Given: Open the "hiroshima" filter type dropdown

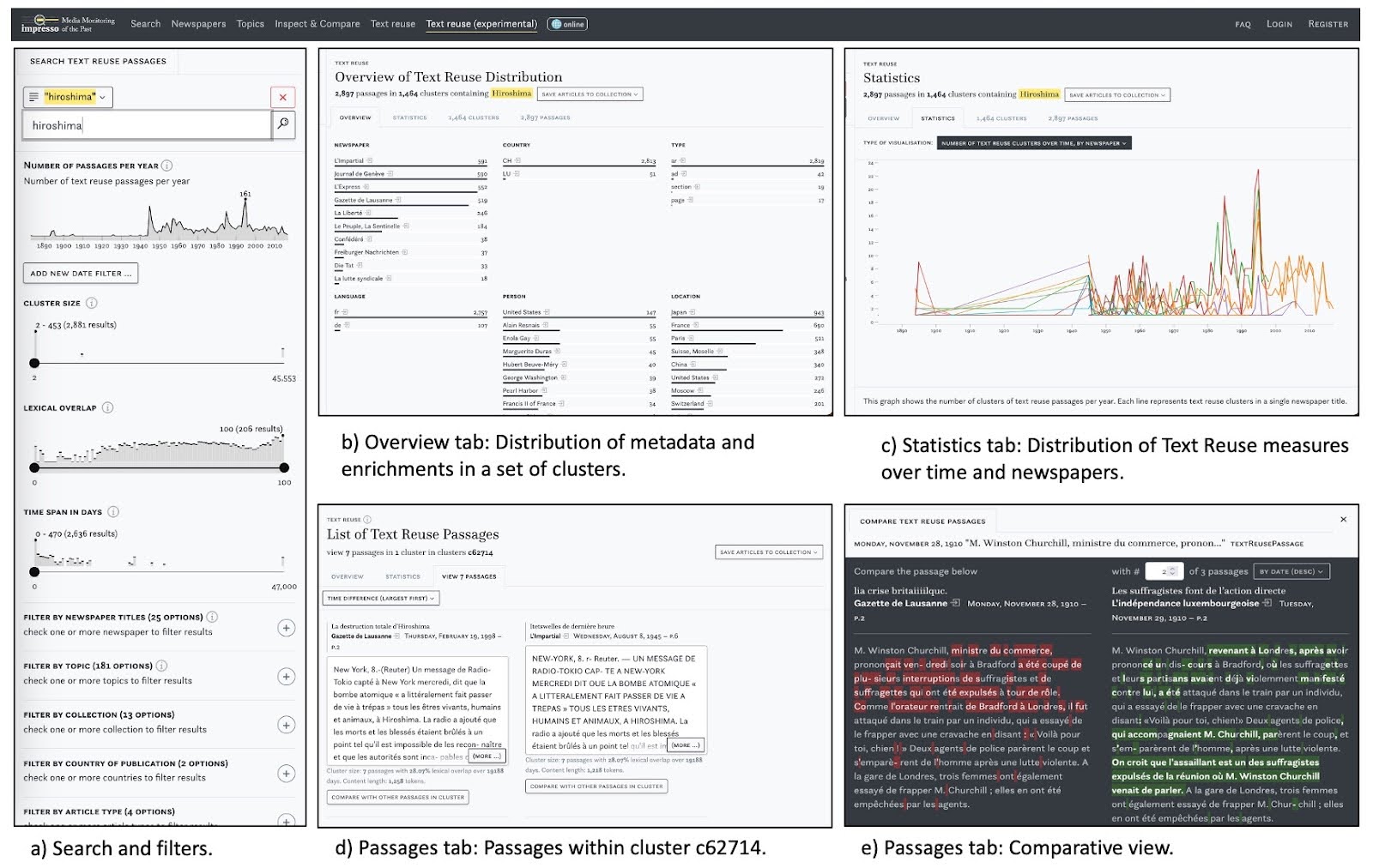Looking at the screenshot, I should tap(69, 97).
